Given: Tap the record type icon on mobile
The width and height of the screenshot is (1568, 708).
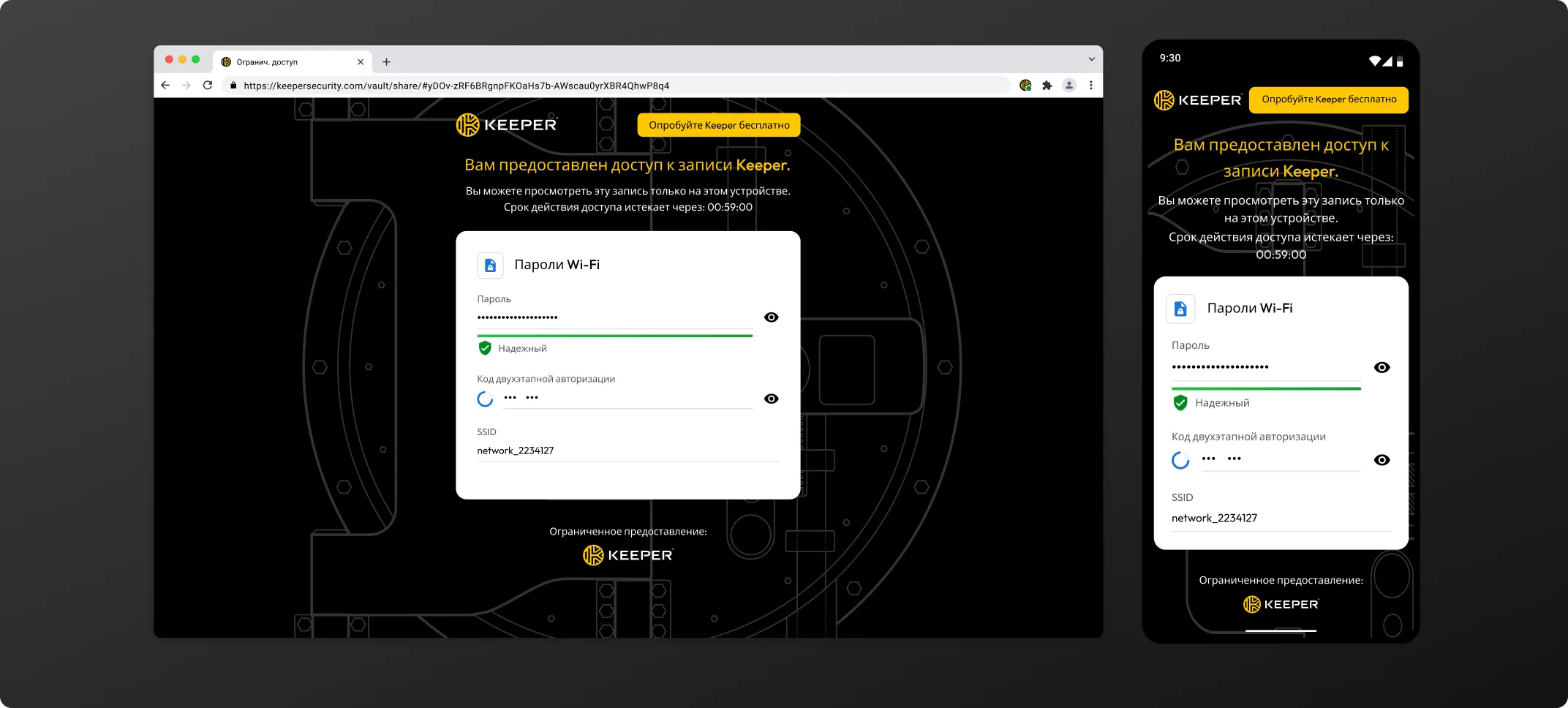Looking at the screenshot, I should click(x=1180, y=309).
